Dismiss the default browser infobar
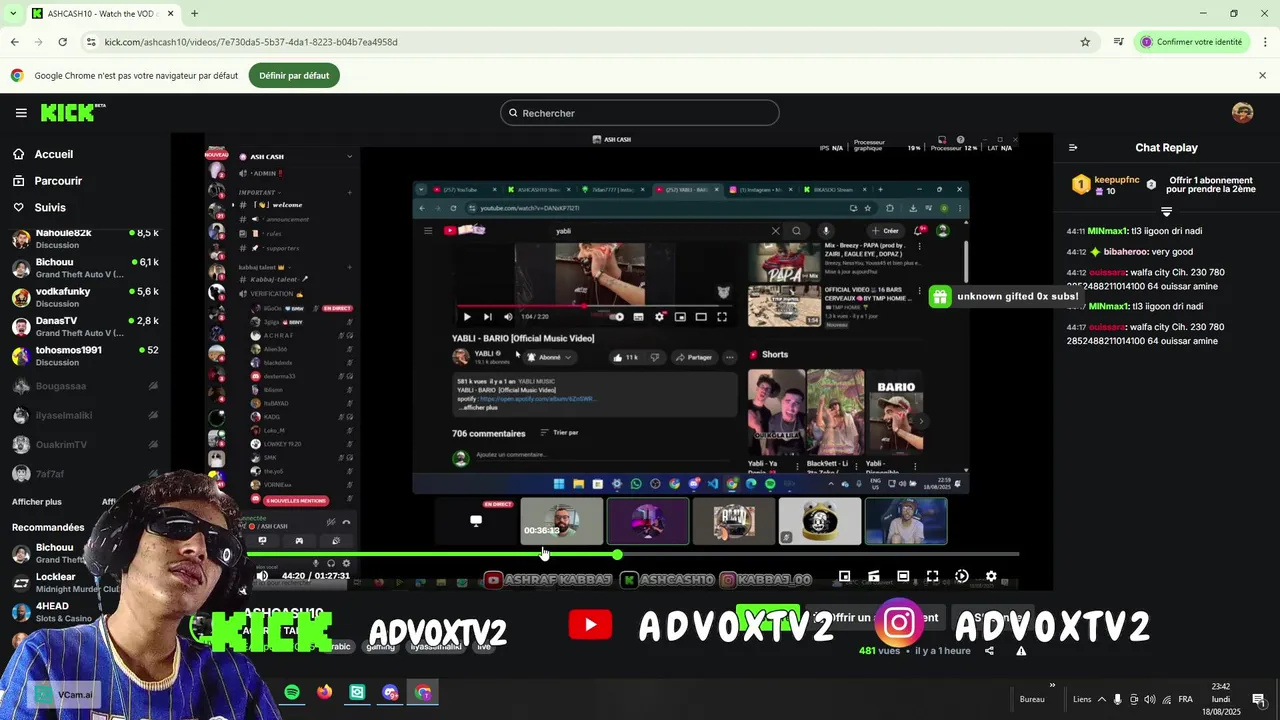The image size is (1280, 720). tap(1262, 76)
